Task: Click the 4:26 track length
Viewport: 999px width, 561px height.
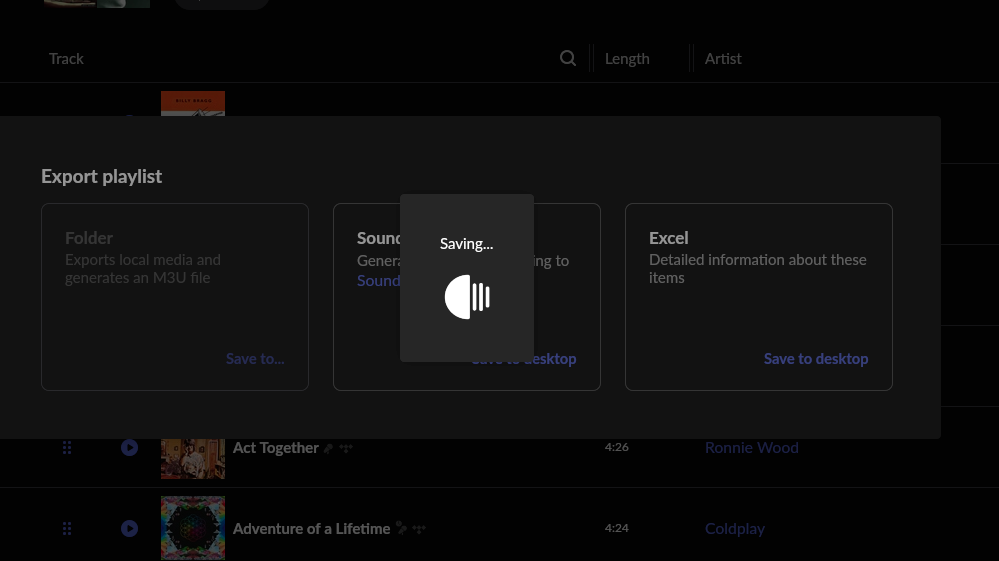Action: 616,447
